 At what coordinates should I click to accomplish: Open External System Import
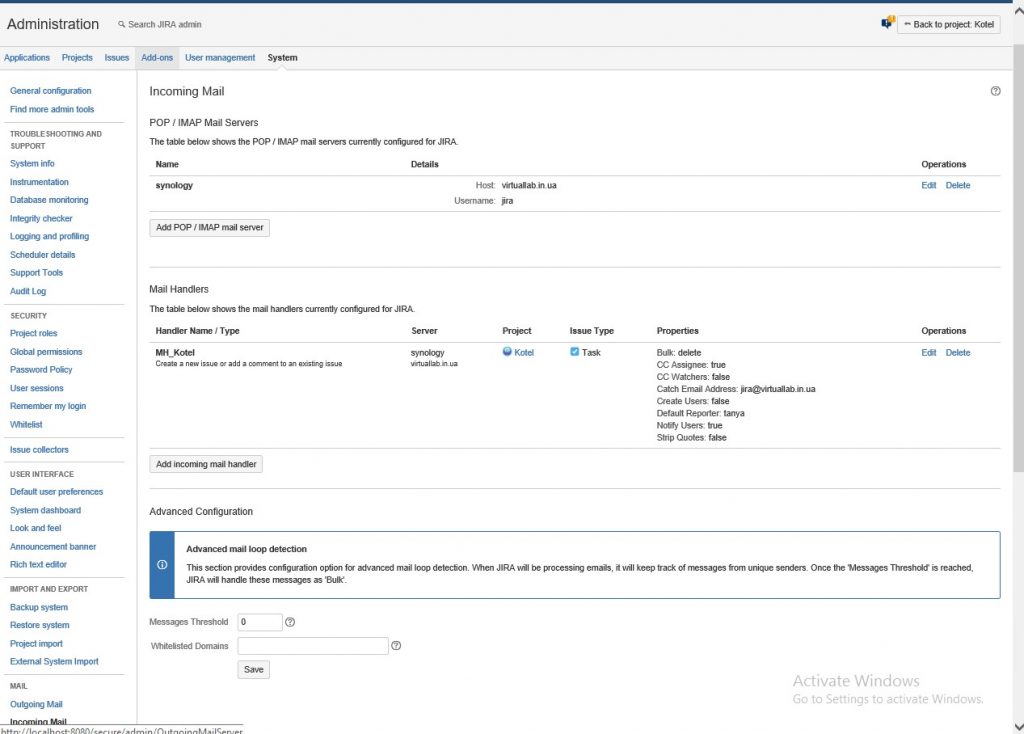click(x=54, y=662)
